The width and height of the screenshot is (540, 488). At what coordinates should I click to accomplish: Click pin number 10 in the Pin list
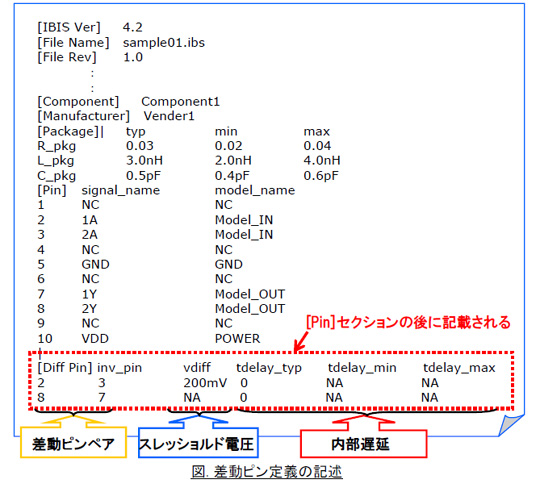point(45,339)
